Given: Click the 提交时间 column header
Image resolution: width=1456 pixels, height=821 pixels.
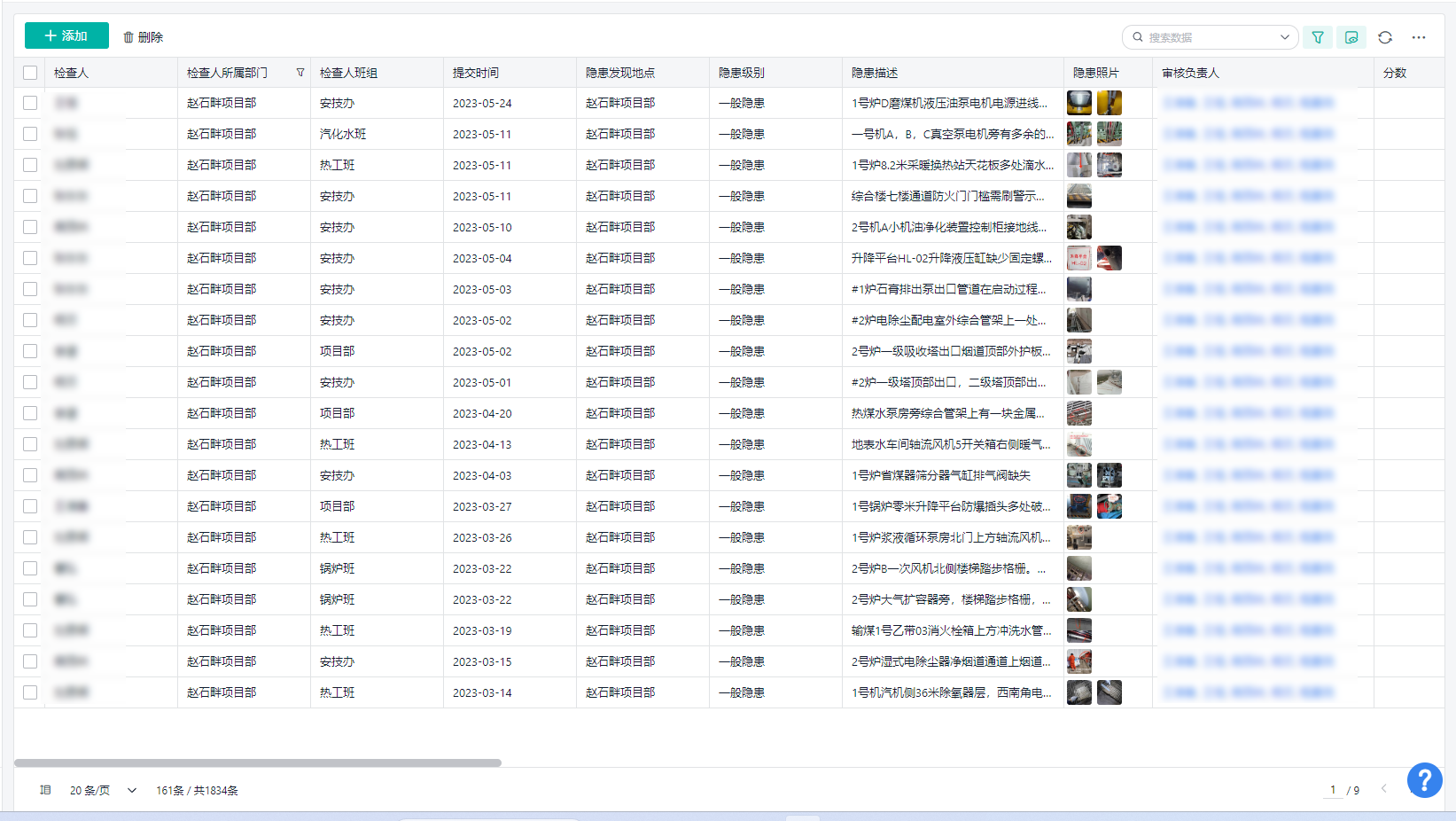Looking at the screenshot, I should click(476, 73).
